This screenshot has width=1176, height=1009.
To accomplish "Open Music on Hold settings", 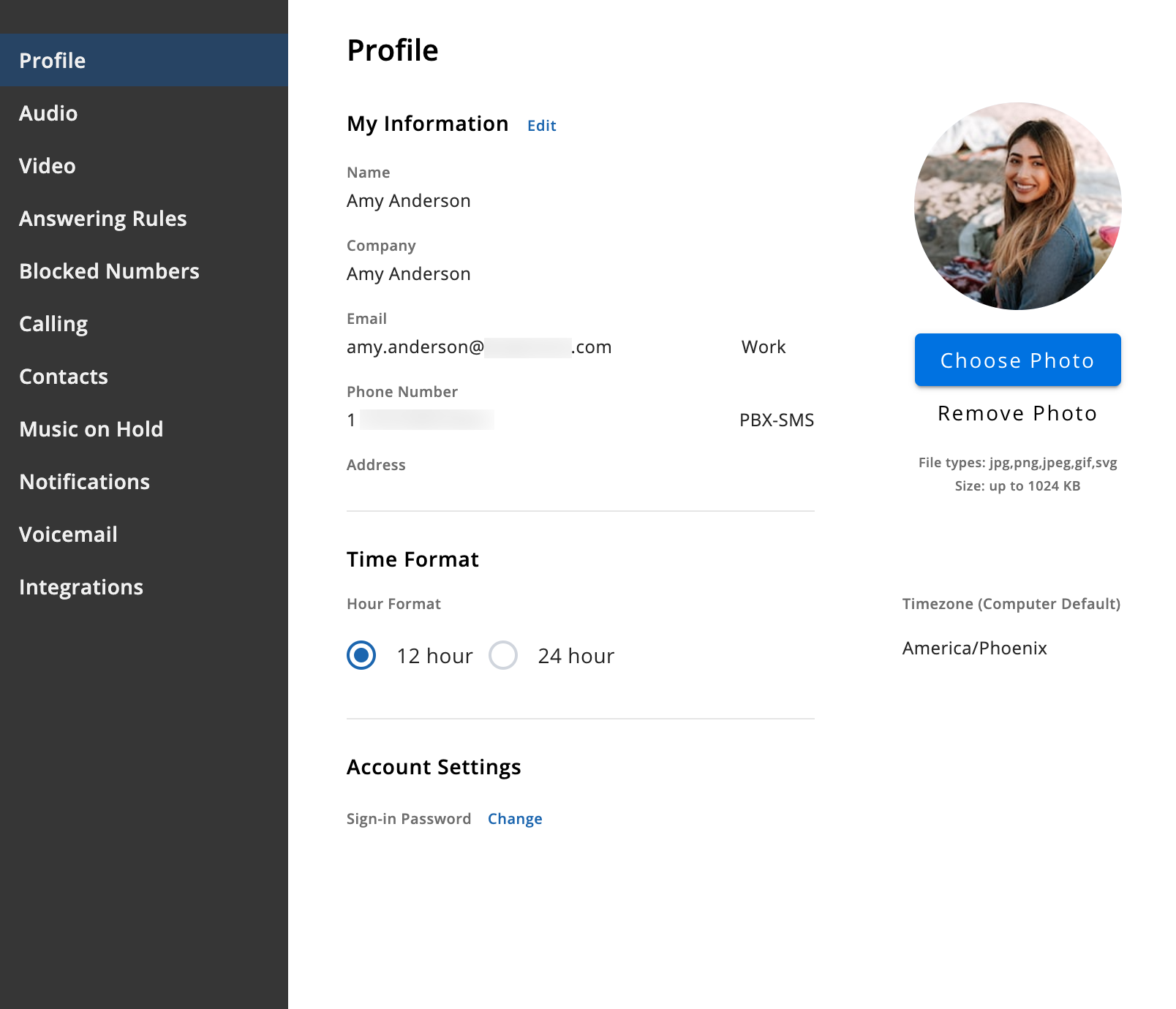I will click(144, 429).
